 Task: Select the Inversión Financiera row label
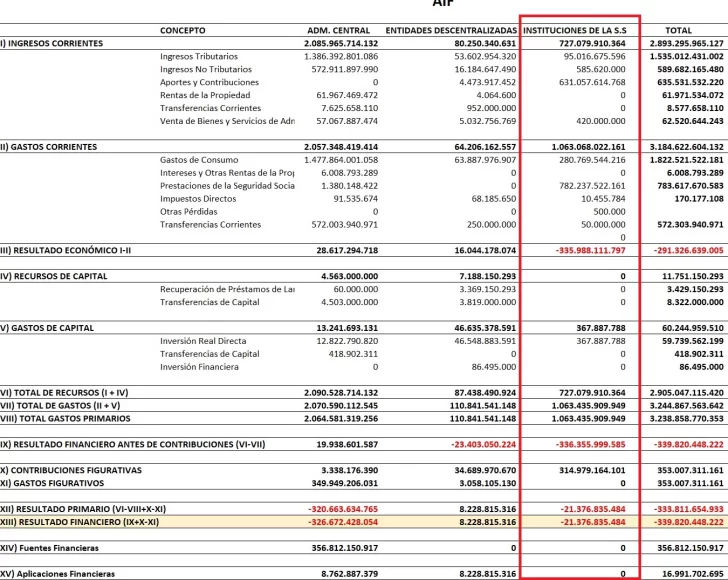199,367
